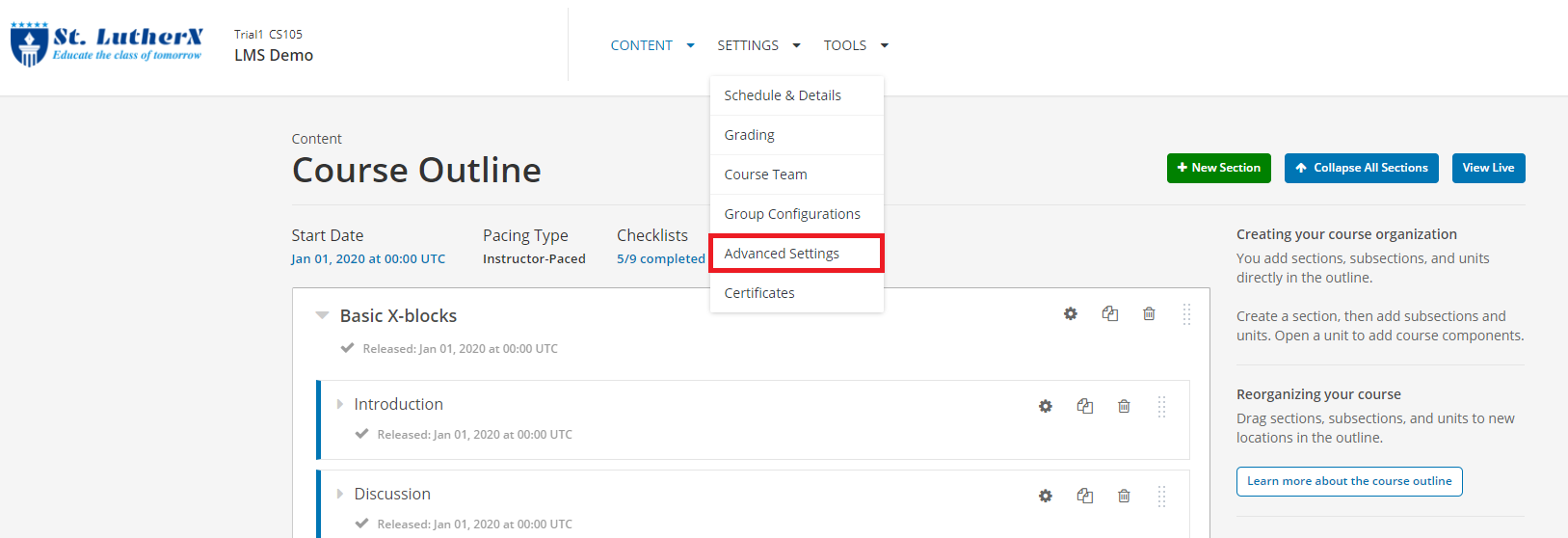Image resolution: width=1568 pixels, height=538 pixels.
Task: Expand the Discussion subsection
Action: (339, 495)
